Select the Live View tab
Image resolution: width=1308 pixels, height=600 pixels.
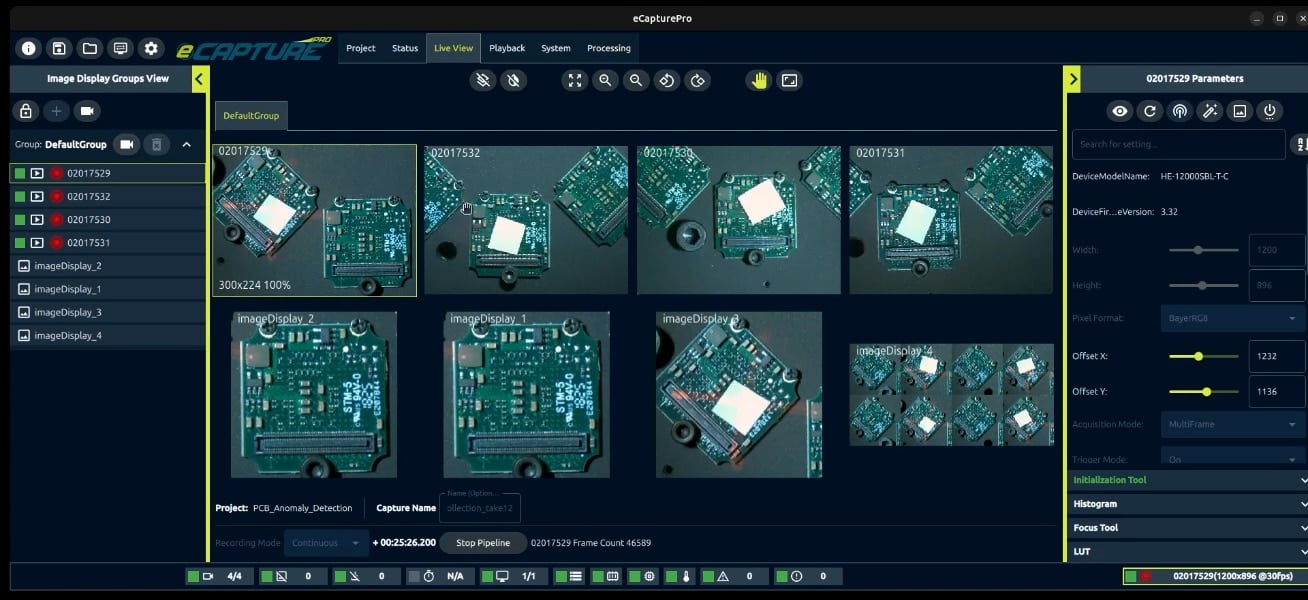tap(453, 48)
